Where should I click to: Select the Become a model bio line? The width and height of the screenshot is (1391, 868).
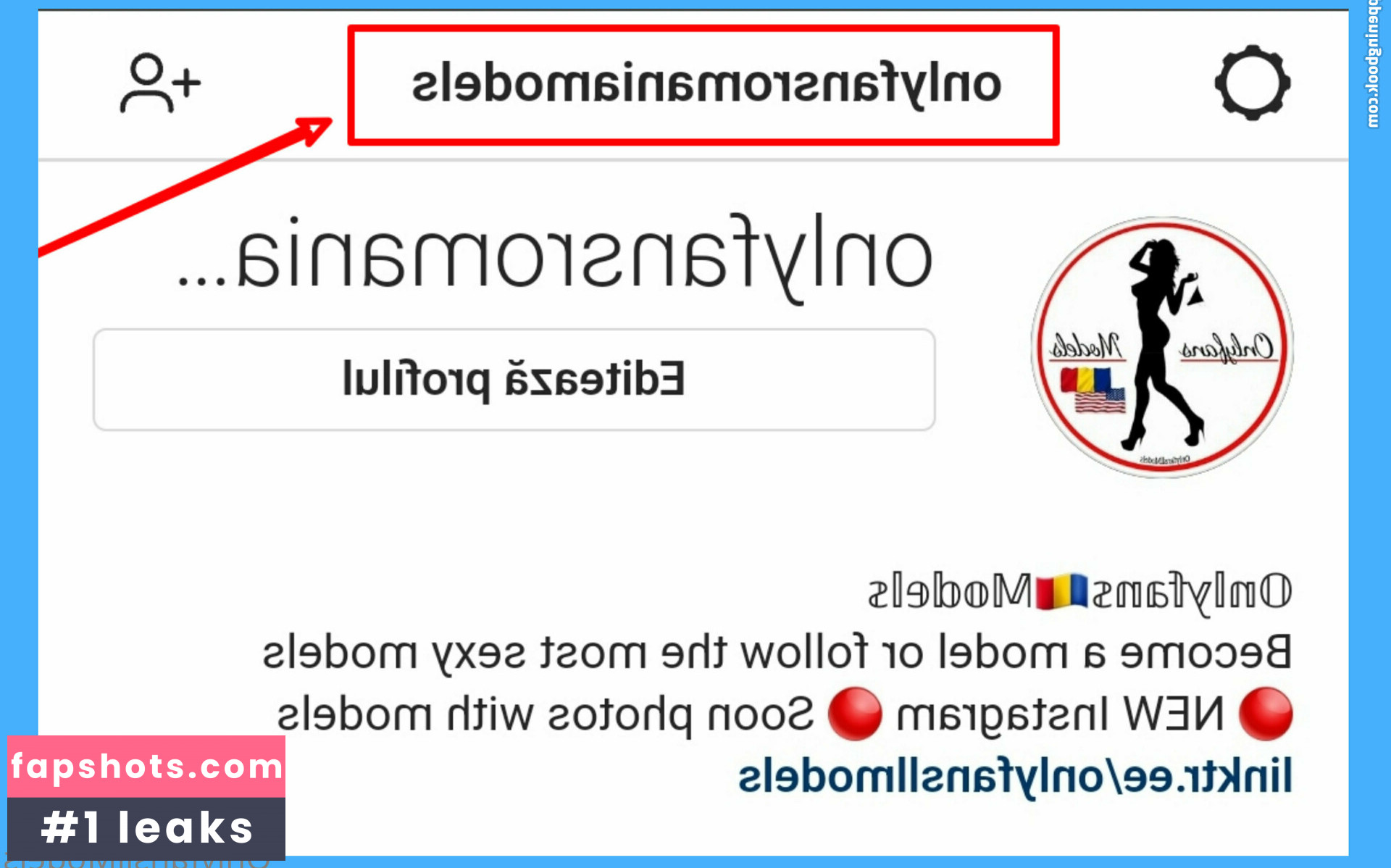[777, 652]
